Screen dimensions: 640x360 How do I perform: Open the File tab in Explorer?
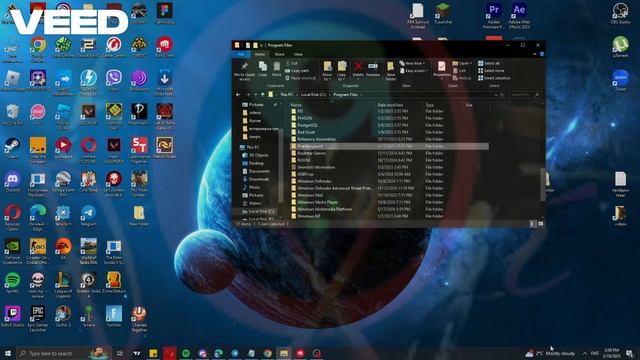click(241, 54)
